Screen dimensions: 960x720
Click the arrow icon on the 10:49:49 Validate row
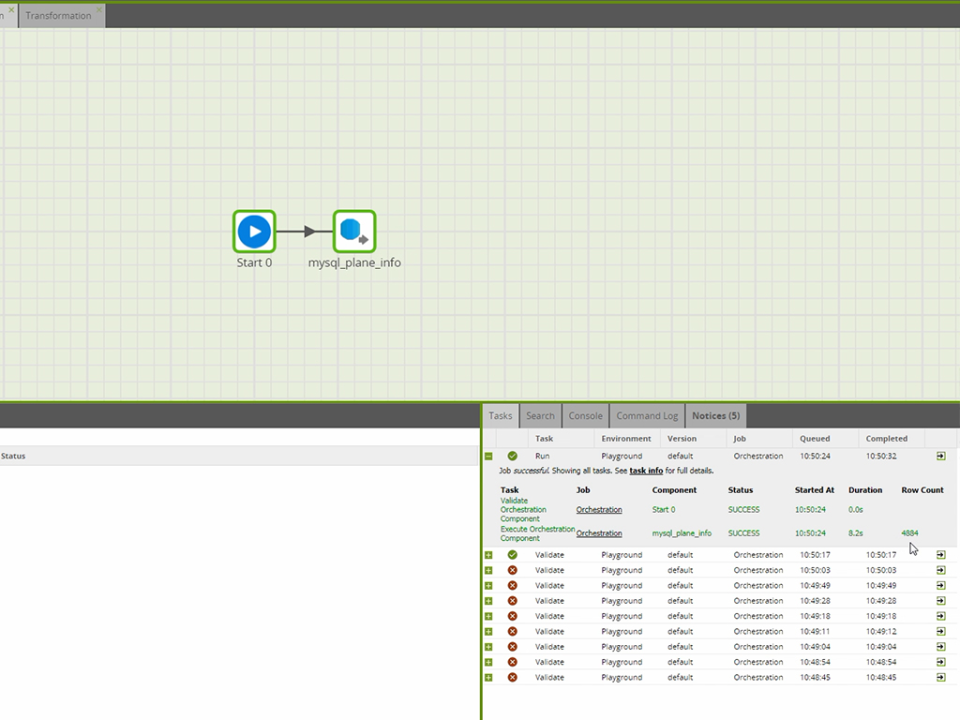click(x=939, y=585)
